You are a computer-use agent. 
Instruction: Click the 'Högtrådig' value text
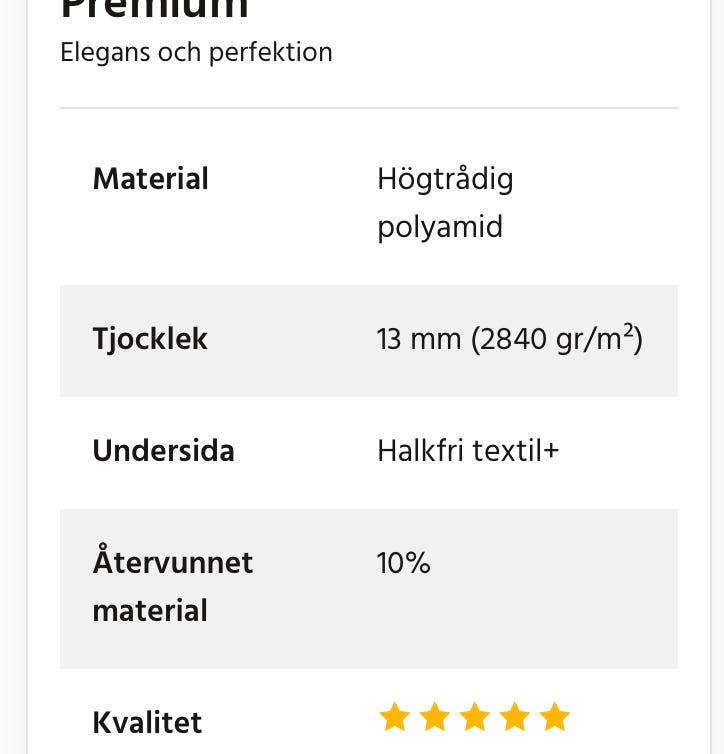445,180
